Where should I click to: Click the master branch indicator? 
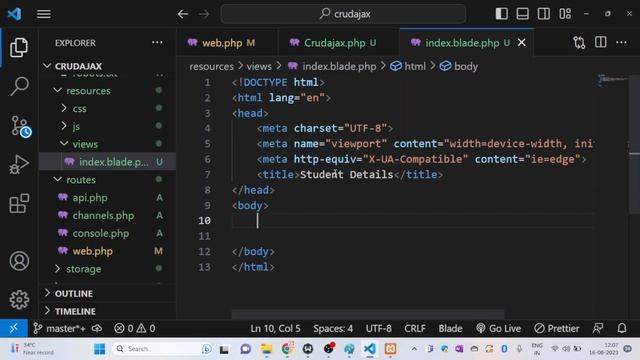coord(60,328)
